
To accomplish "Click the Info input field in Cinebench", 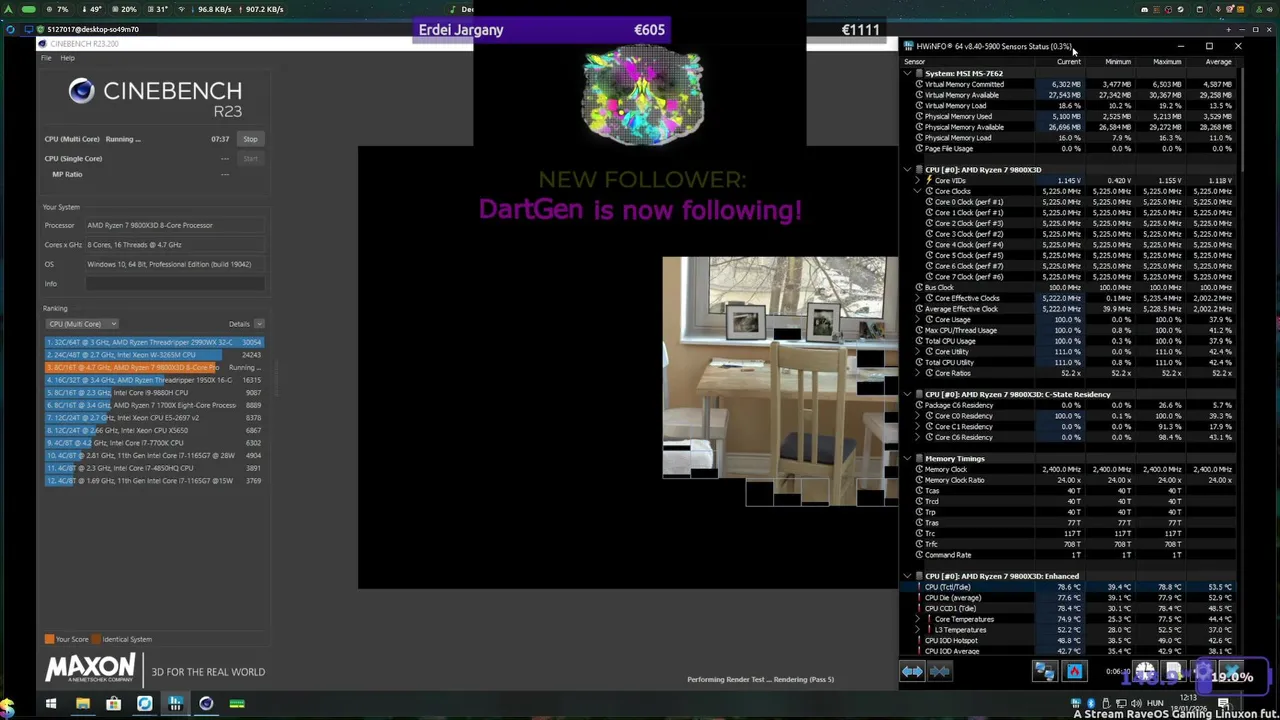I will [175, 284].
